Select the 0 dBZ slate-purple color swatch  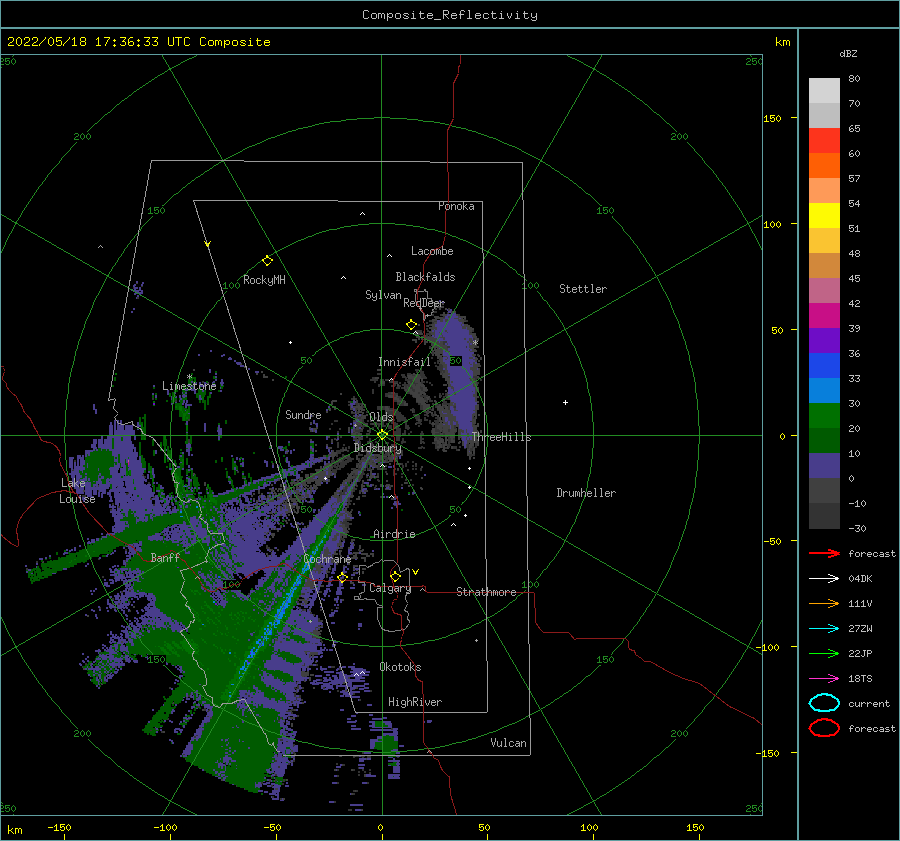[824, 466]
